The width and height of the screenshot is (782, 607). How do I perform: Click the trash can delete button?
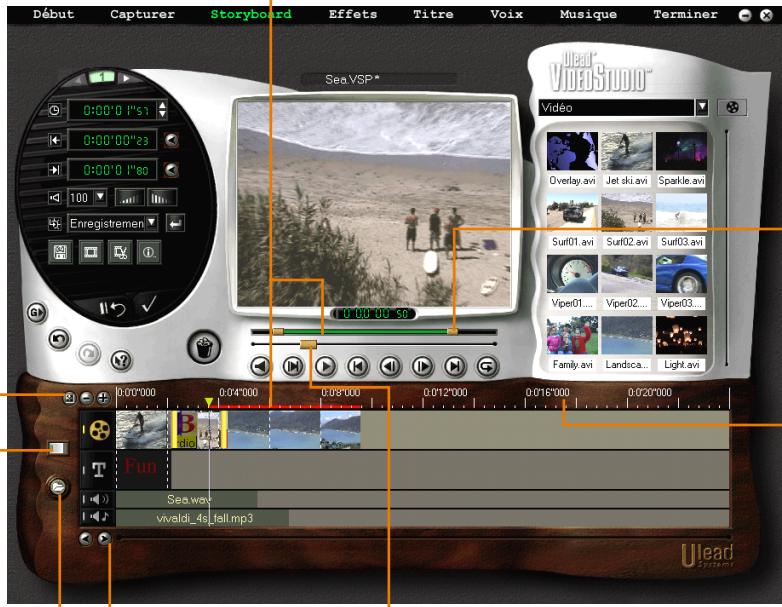(x=204, y=347)
